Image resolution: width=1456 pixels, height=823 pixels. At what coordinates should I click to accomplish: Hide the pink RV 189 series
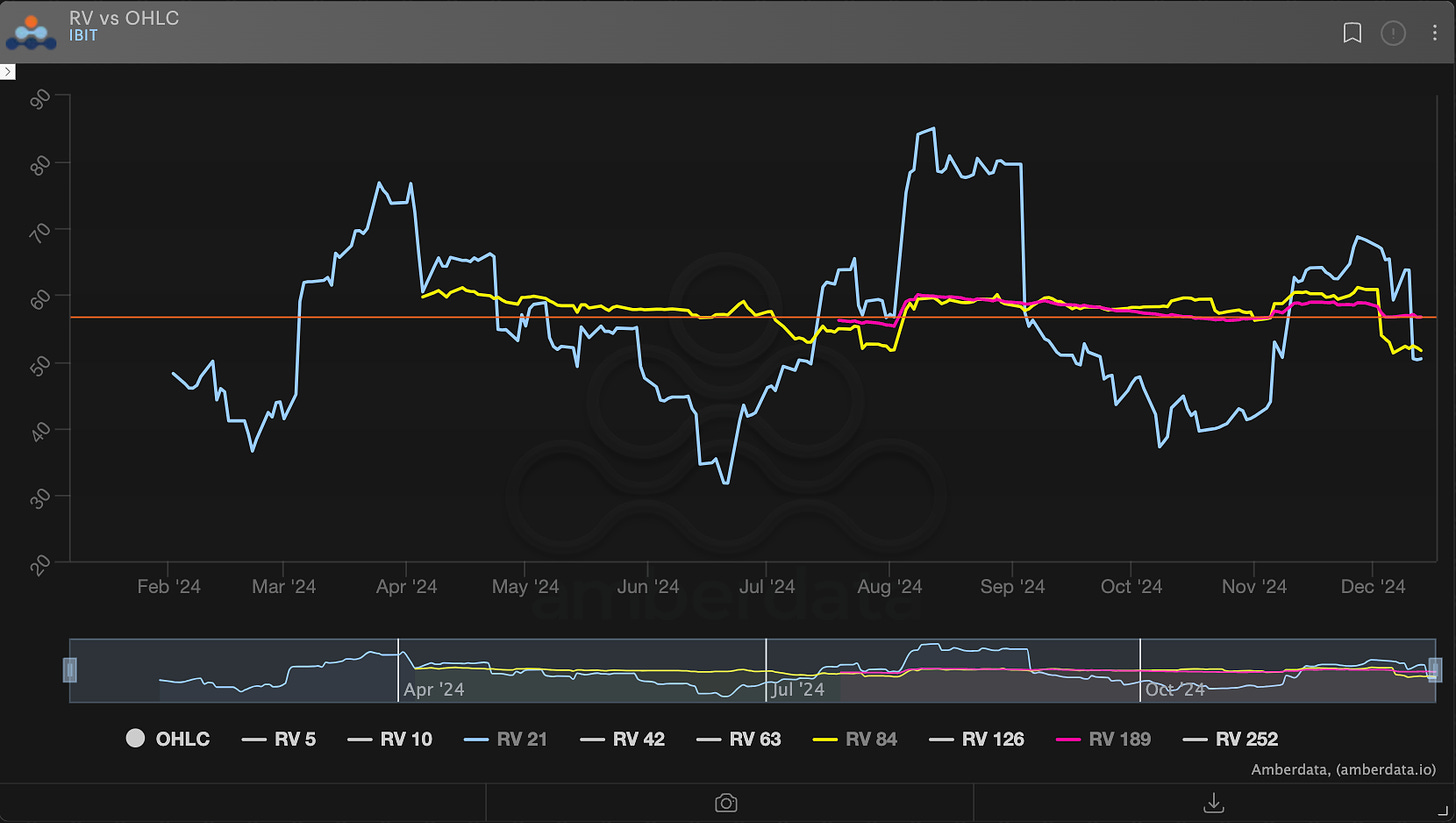pyautogui.click(x=1103, y=739)
